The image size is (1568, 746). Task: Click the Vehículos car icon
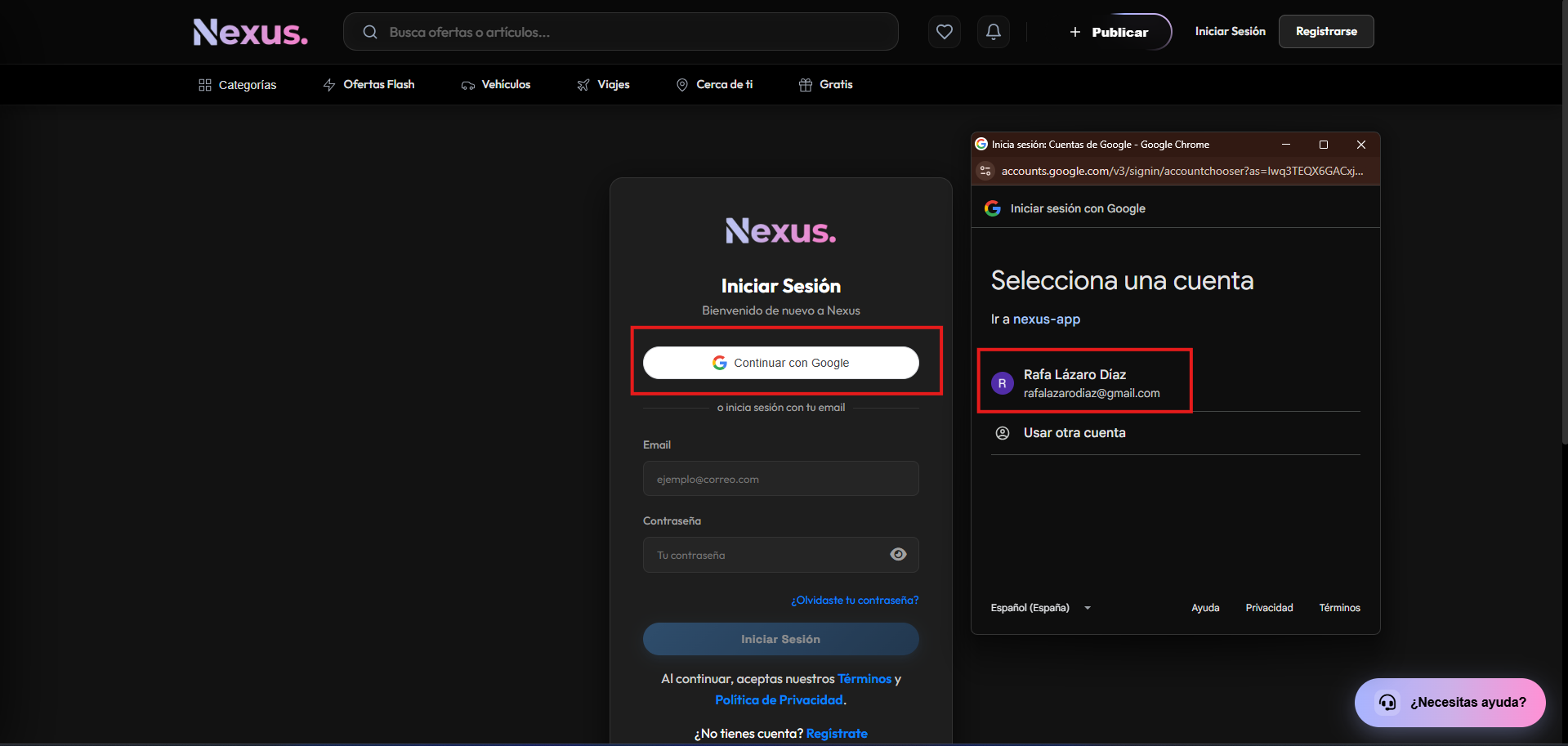pos(468,85)
